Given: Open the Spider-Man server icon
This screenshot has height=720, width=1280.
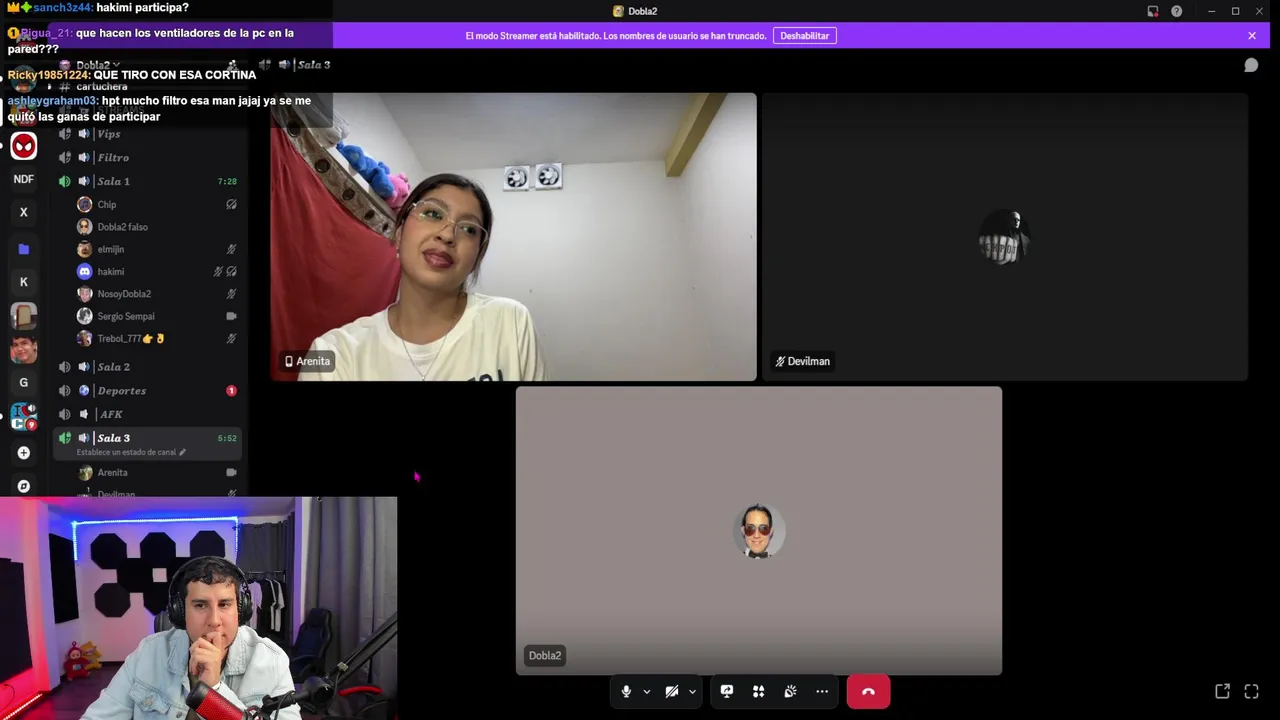Looking at the screenshot, I should [24, 146].
